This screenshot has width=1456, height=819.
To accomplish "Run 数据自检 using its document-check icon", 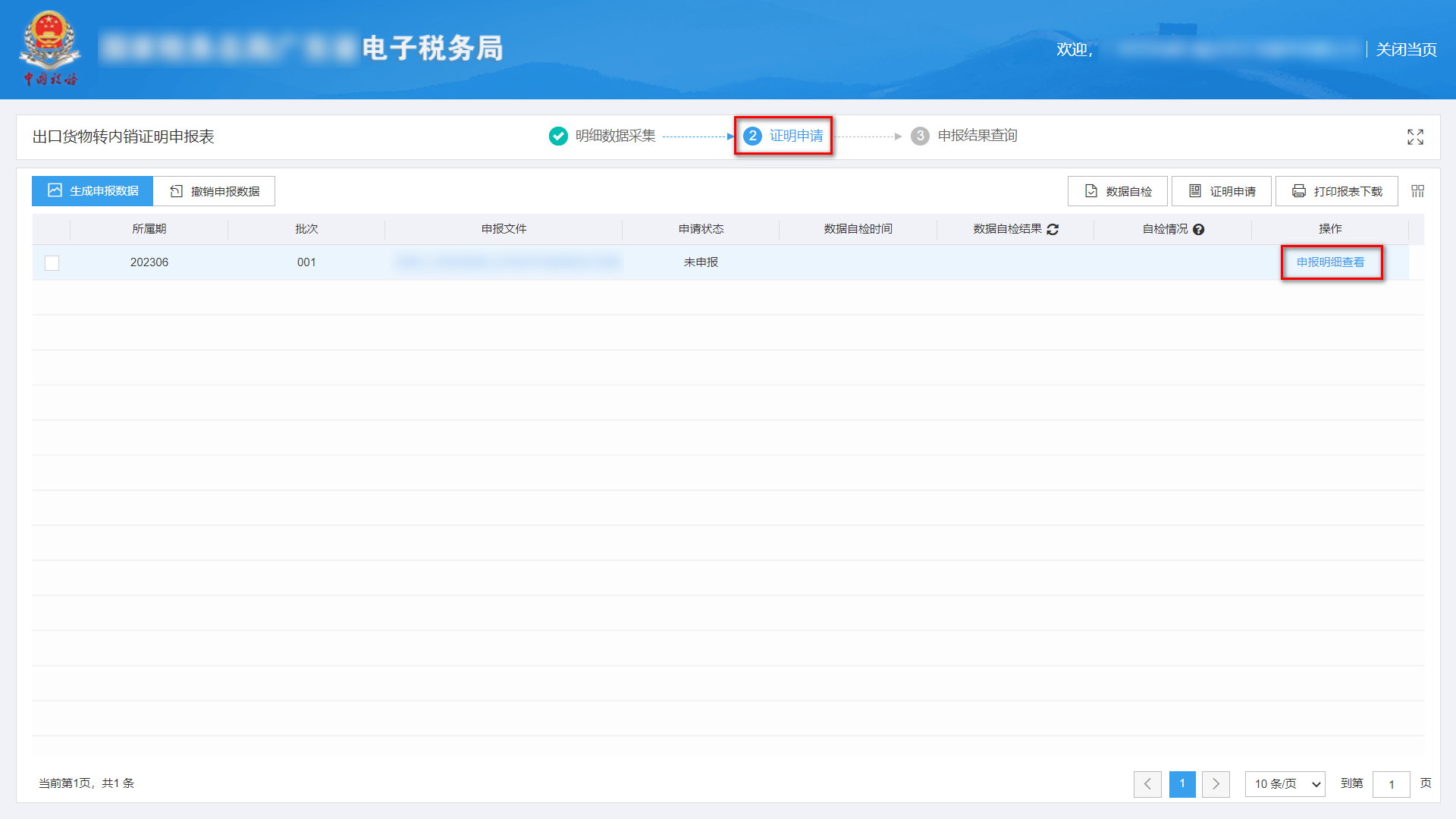I will point(1090,190).
